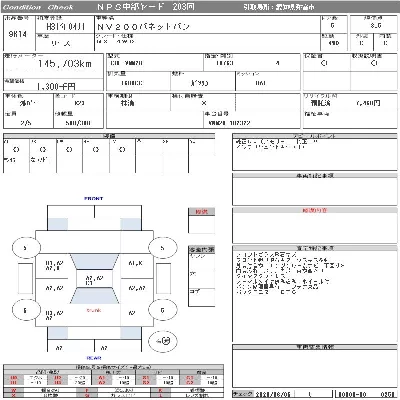
Task: Click the red A1 damage legend cell
Action: pyautogui.click(x=102, y=378)
